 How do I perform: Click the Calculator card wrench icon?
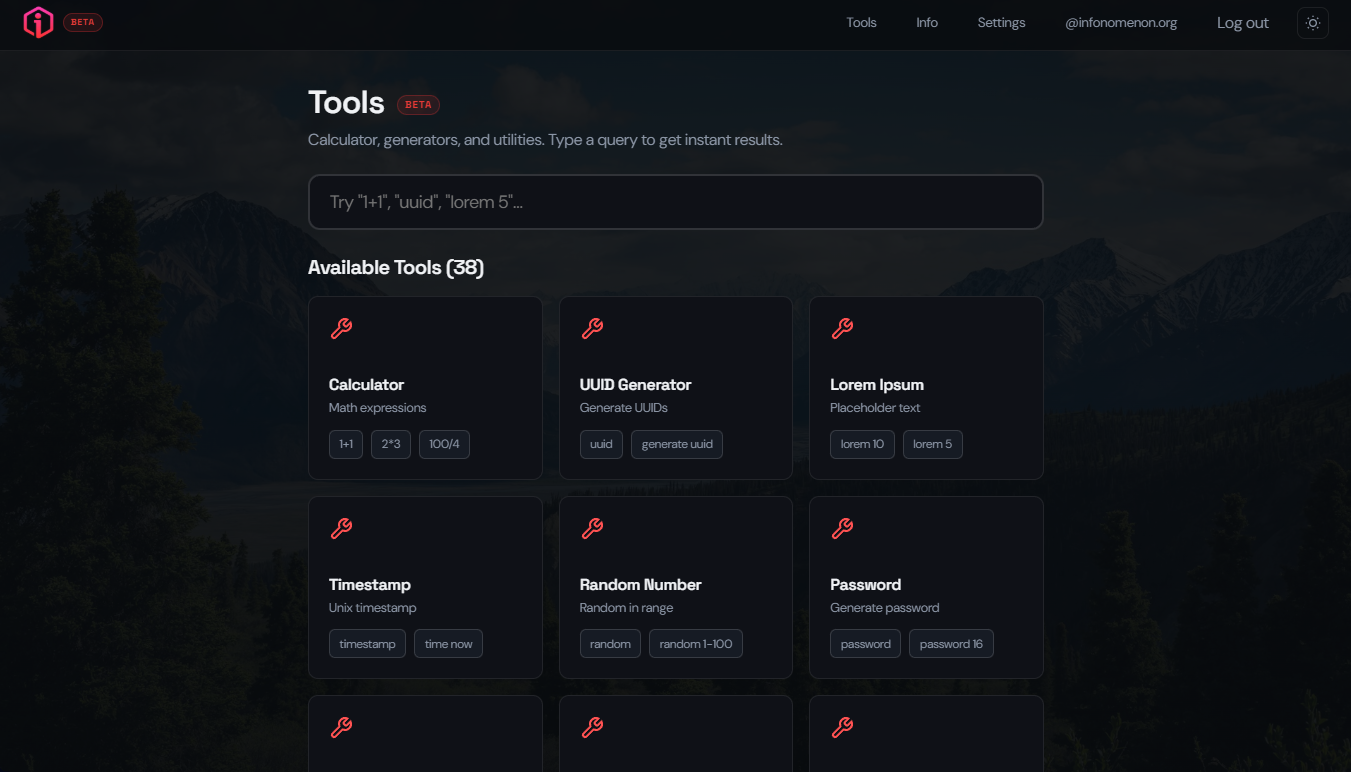click(x=341, y=328)
